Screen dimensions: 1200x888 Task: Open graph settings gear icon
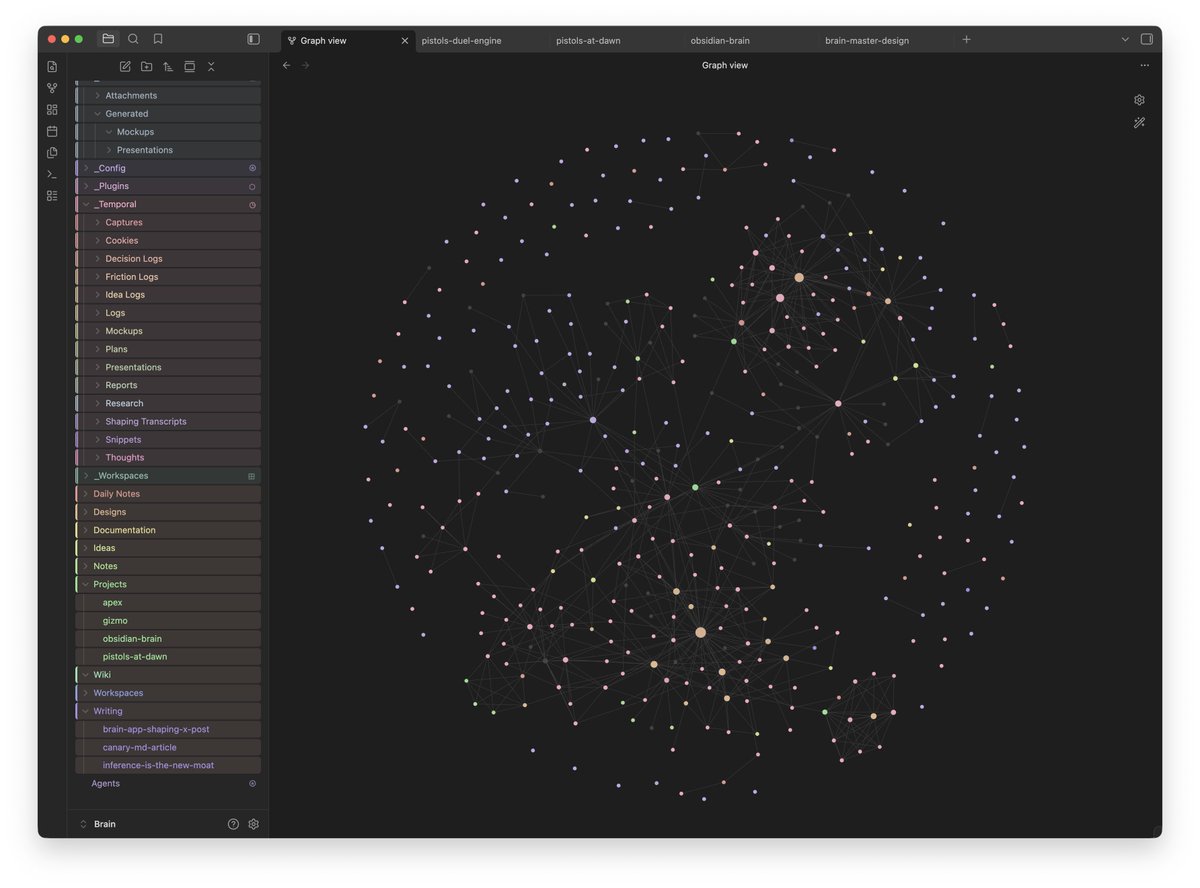pos(1139,100)
